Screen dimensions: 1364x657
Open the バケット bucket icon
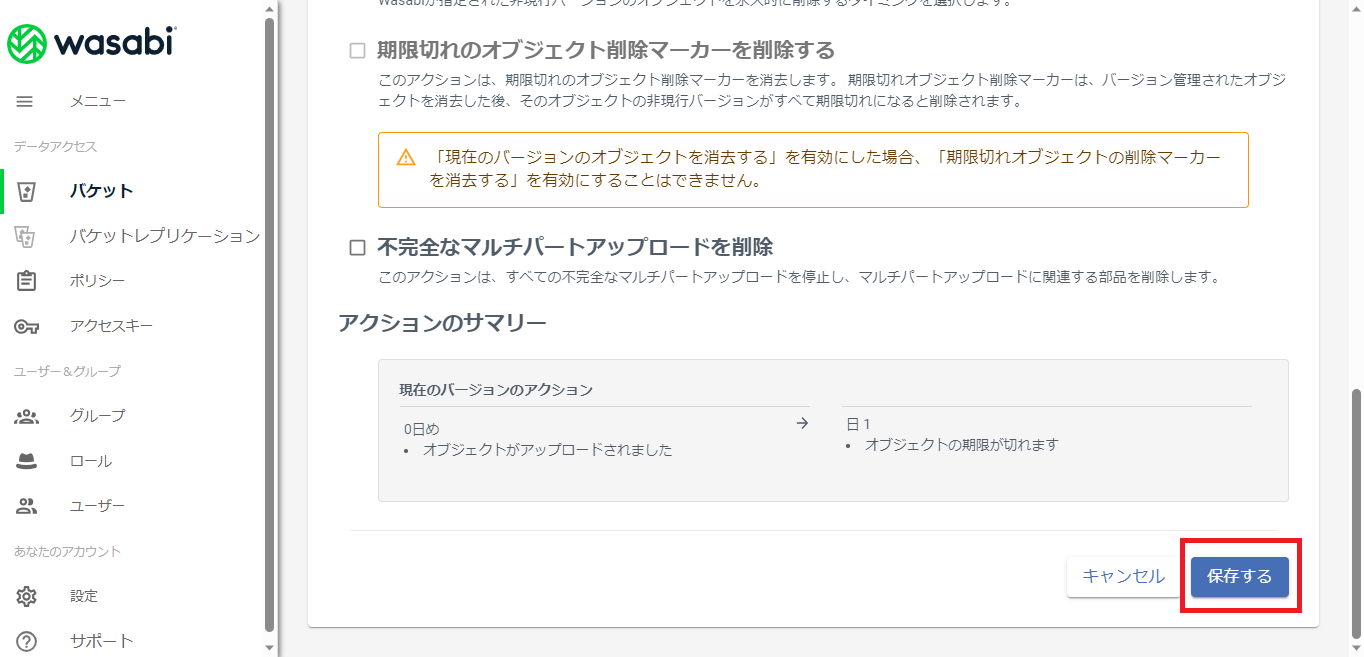coord(27,191)
